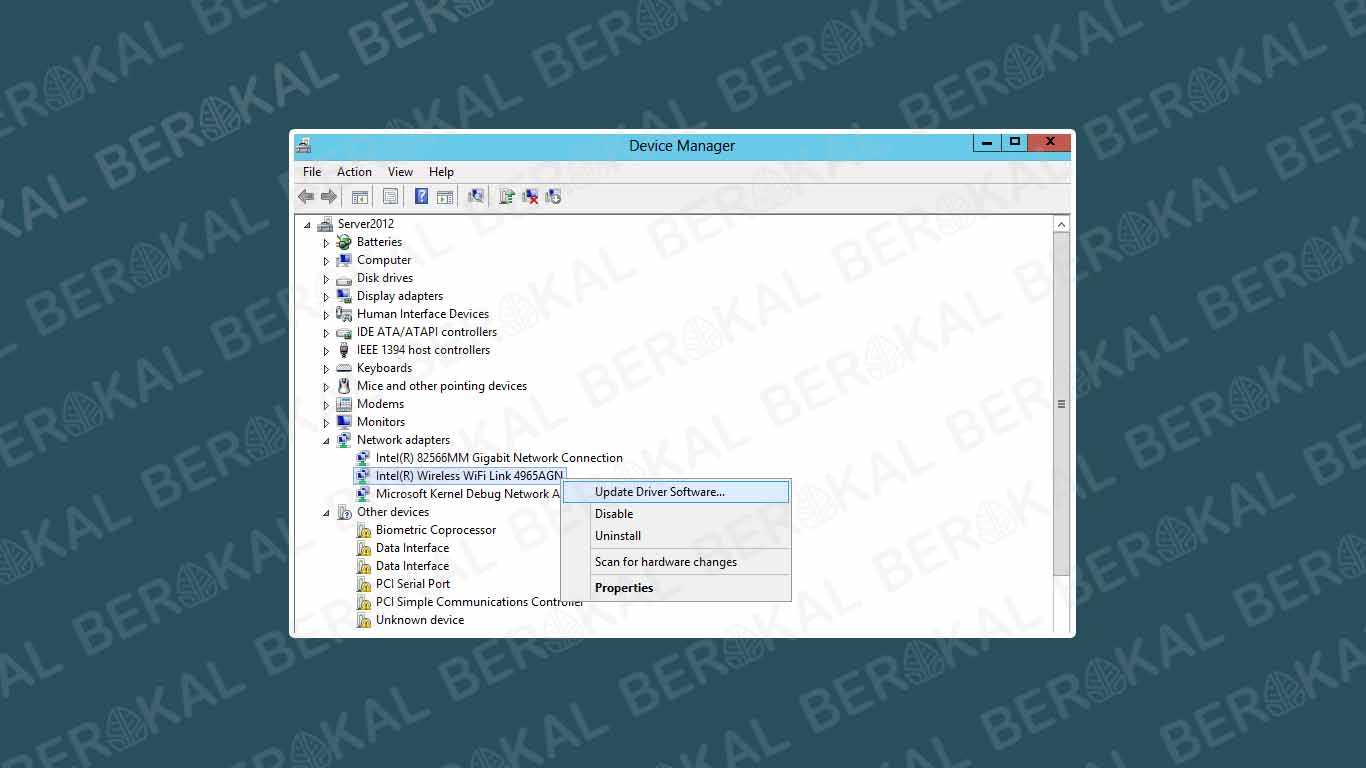Choose Properties in the context menu
Viewport: 1366px width, 768px height.
pyautogui.click(x=676, y=588)
